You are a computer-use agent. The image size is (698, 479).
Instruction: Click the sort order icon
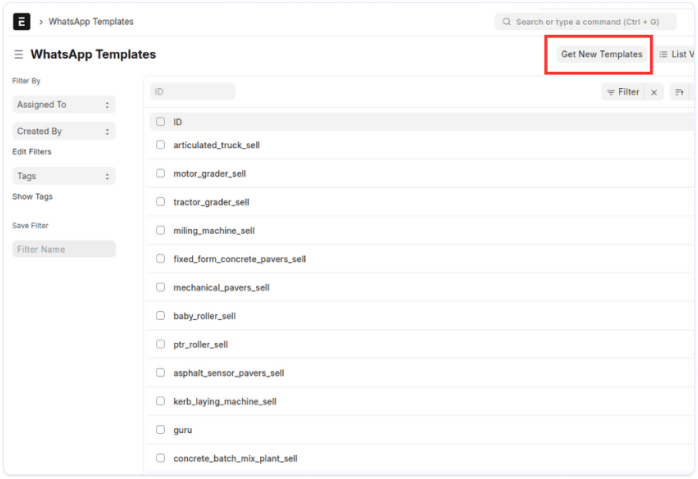[679, 92]
